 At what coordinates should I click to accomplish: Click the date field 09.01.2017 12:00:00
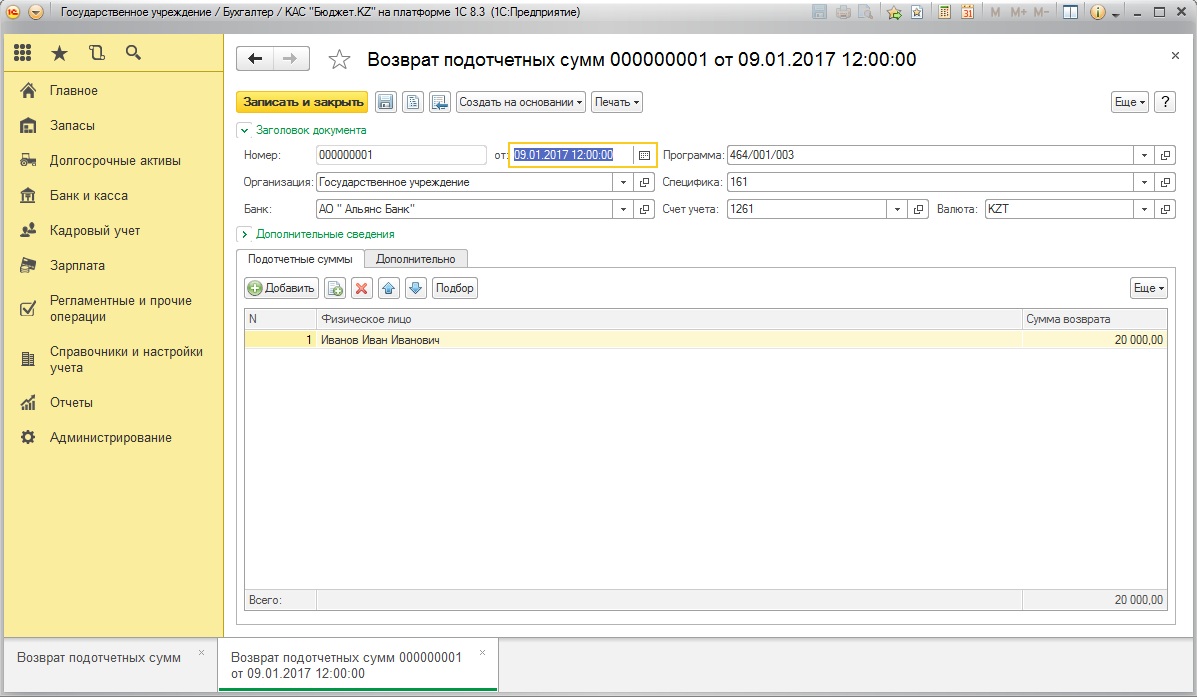[x=572, y=155]
